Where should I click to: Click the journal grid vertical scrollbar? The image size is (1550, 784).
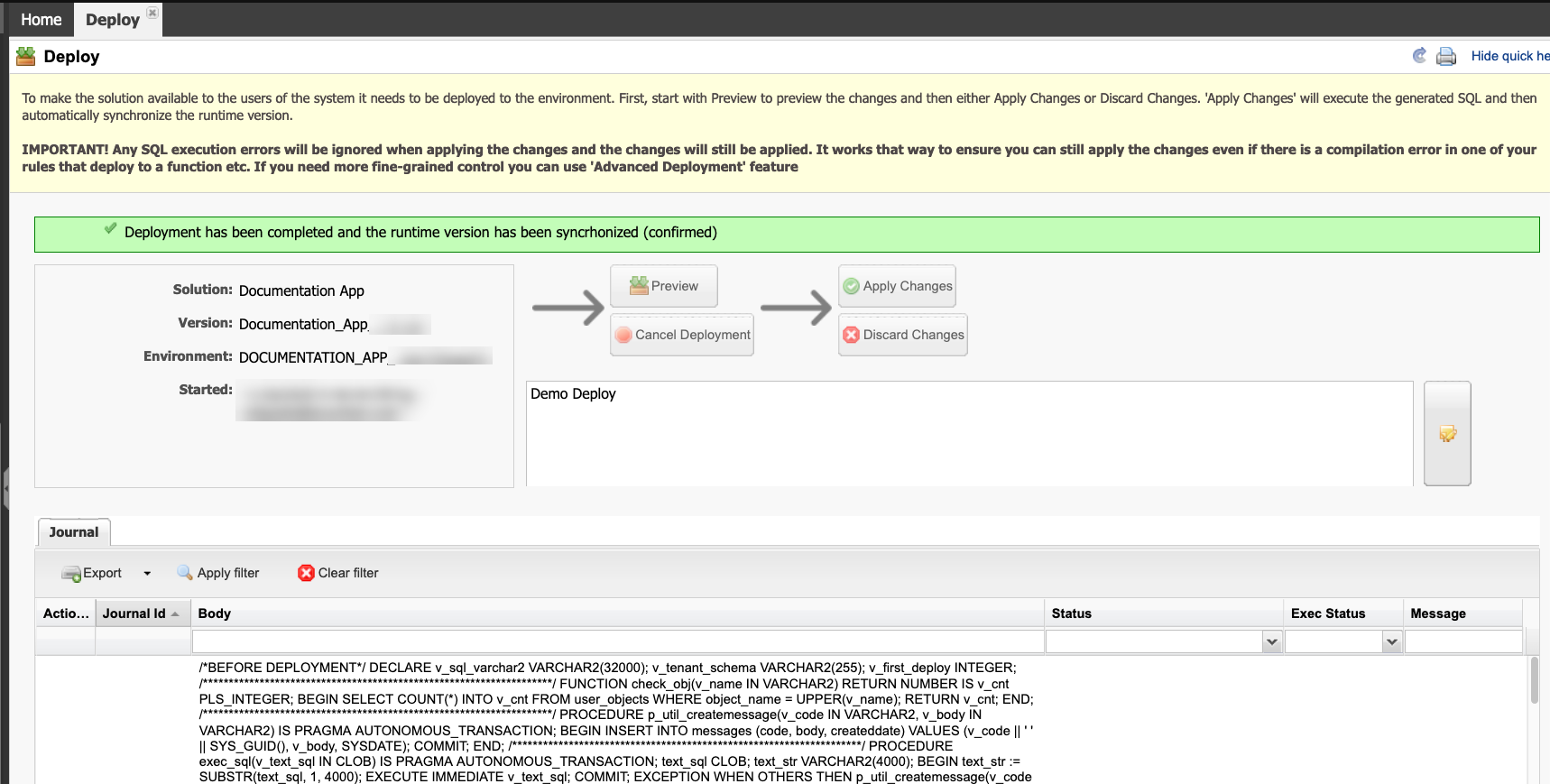(x=1535, y=681)
